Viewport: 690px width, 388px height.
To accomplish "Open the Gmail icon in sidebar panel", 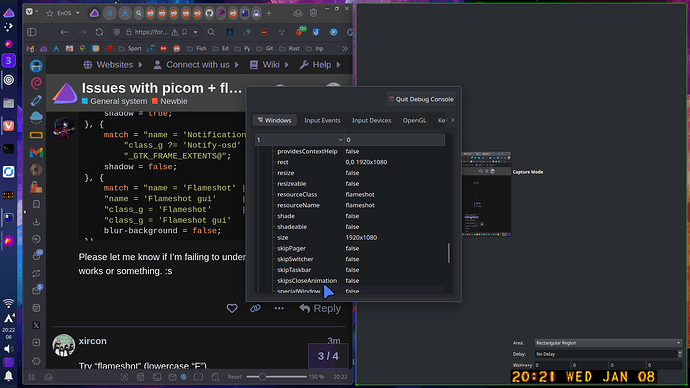I will point(36,152).
